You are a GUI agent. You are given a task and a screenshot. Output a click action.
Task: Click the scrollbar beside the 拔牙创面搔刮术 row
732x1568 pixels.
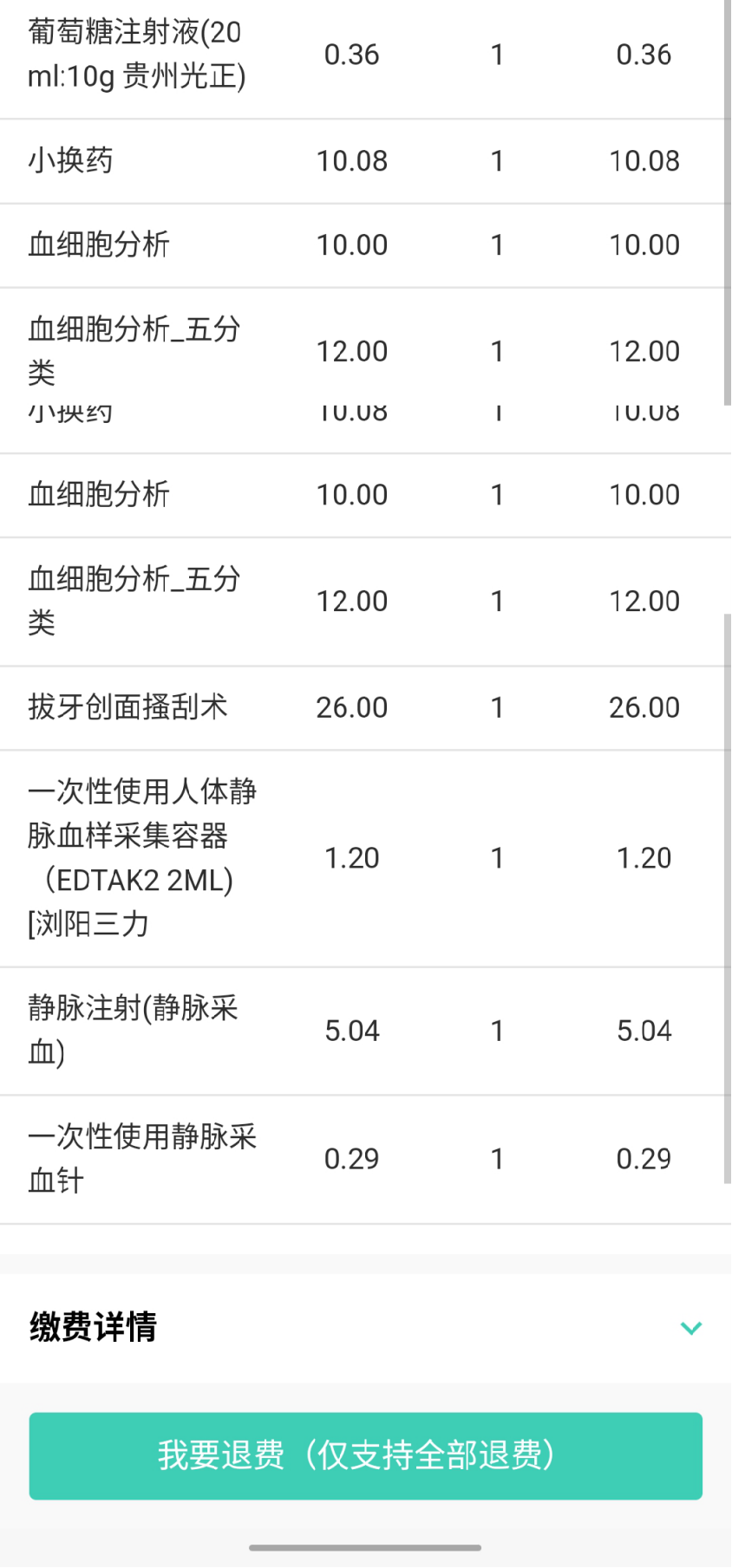[727, 707]
